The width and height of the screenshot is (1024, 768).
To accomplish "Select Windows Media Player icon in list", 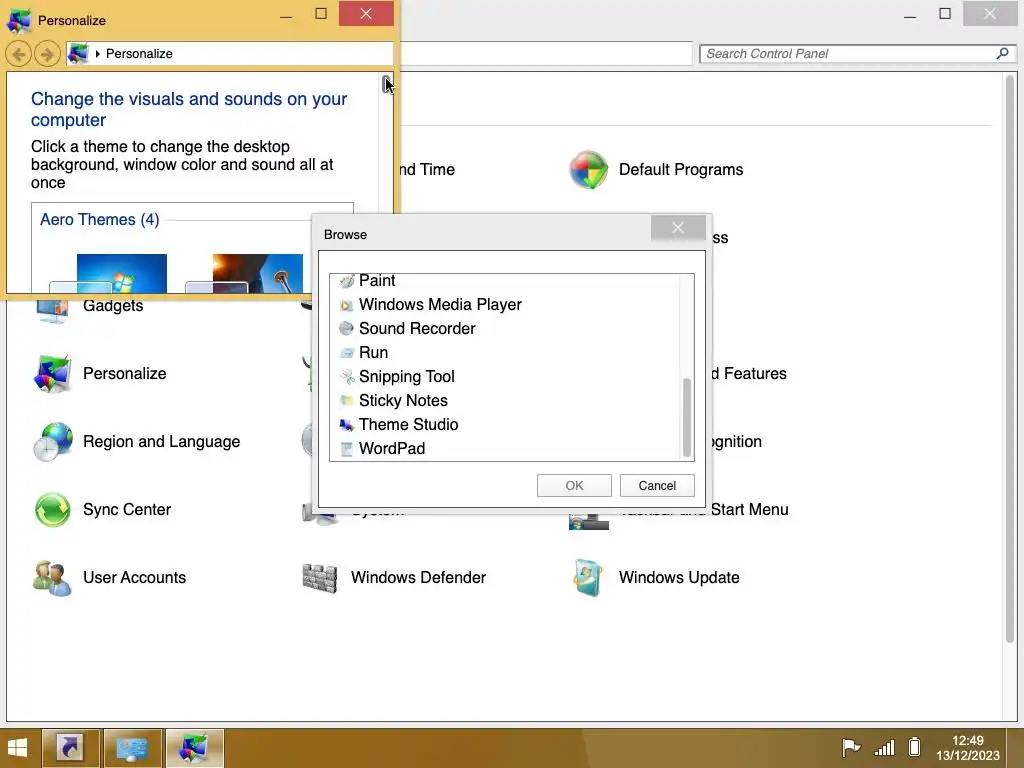I will [347, 305].
